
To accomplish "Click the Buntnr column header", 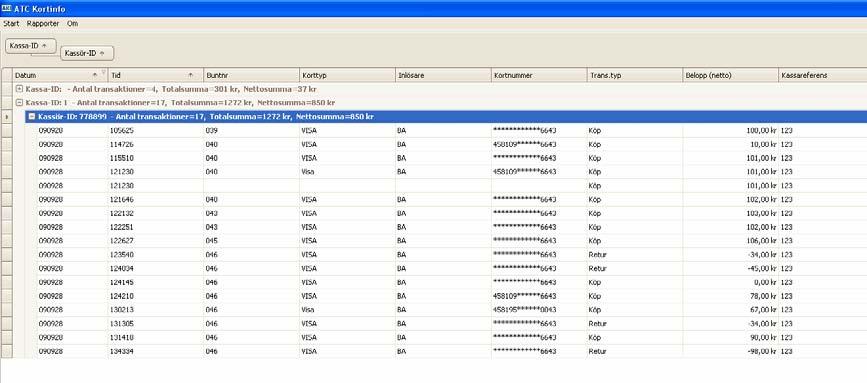I will (252, 75).
